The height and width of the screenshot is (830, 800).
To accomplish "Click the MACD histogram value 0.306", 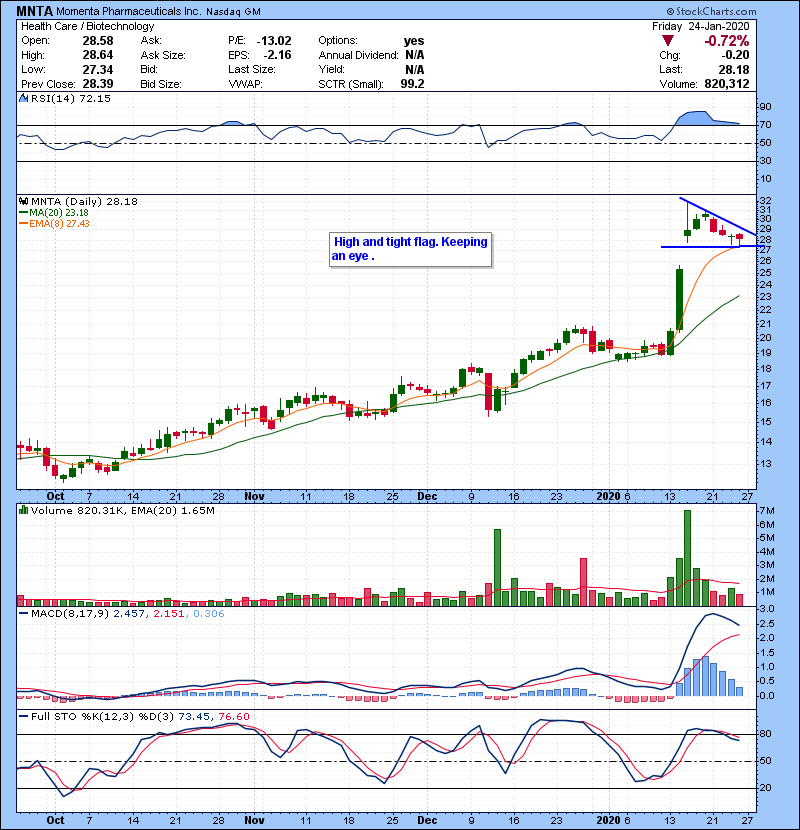I will [x=209, y=614].
